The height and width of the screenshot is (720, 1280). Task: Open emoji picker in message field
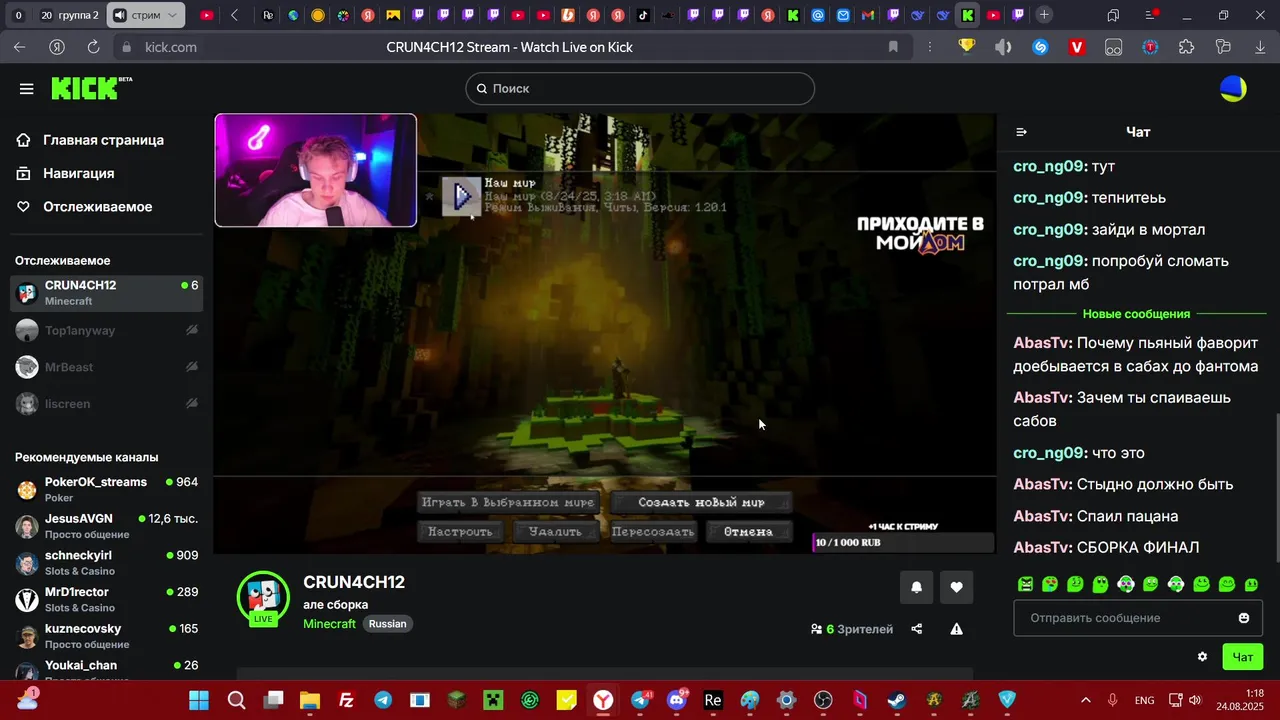click(x=1244, y=618)
